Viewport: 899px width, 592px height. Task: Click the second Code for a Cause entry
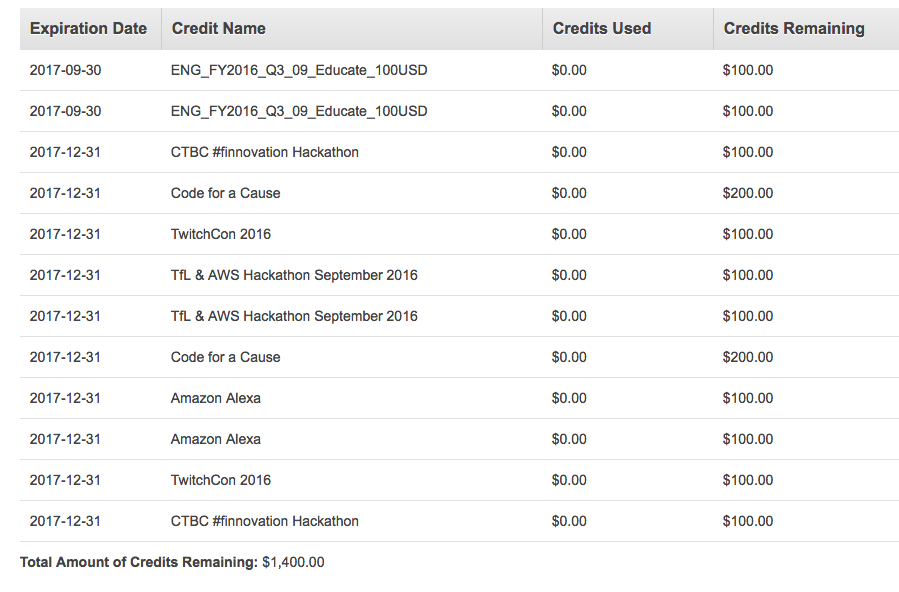tap(225, 357)
